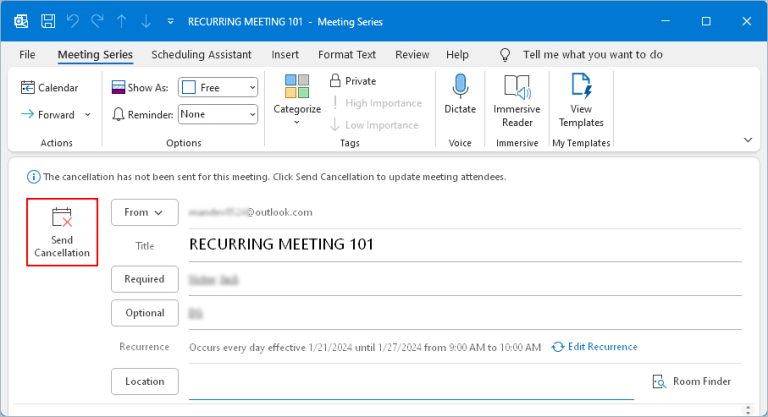Open the File menu
This screenshot has width=768, height=417.
[27, 54]
